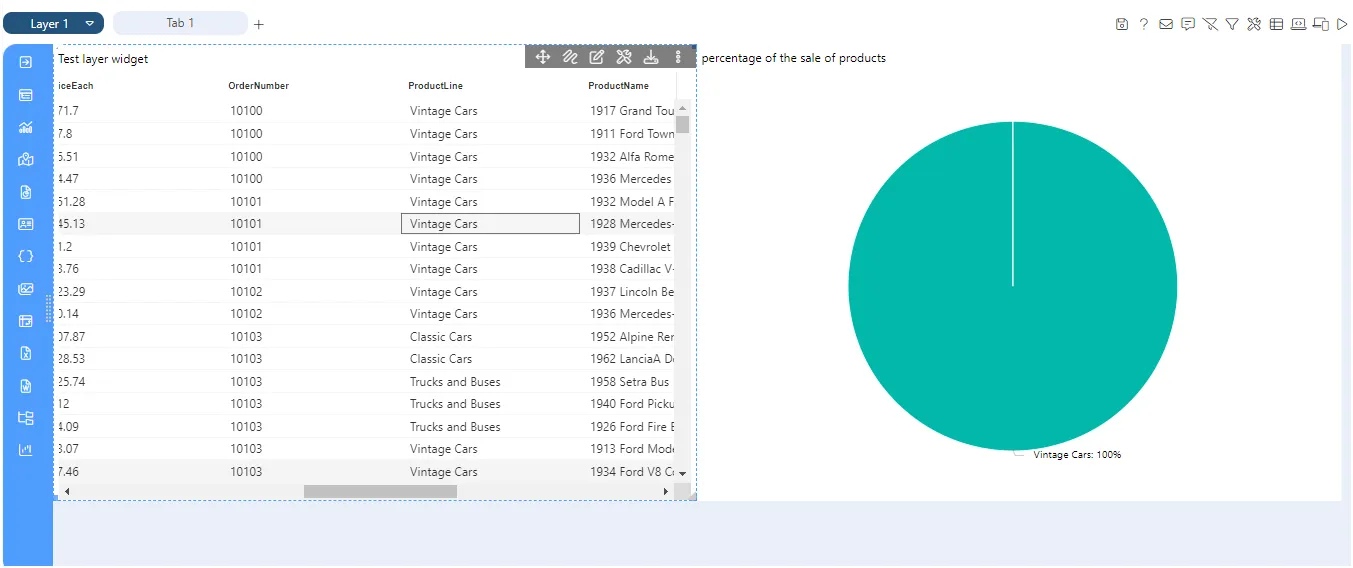Click the squiggle style icon on widget toolbar
The height and width of the screenshot is (568, 1353).
tap(570, 57)
